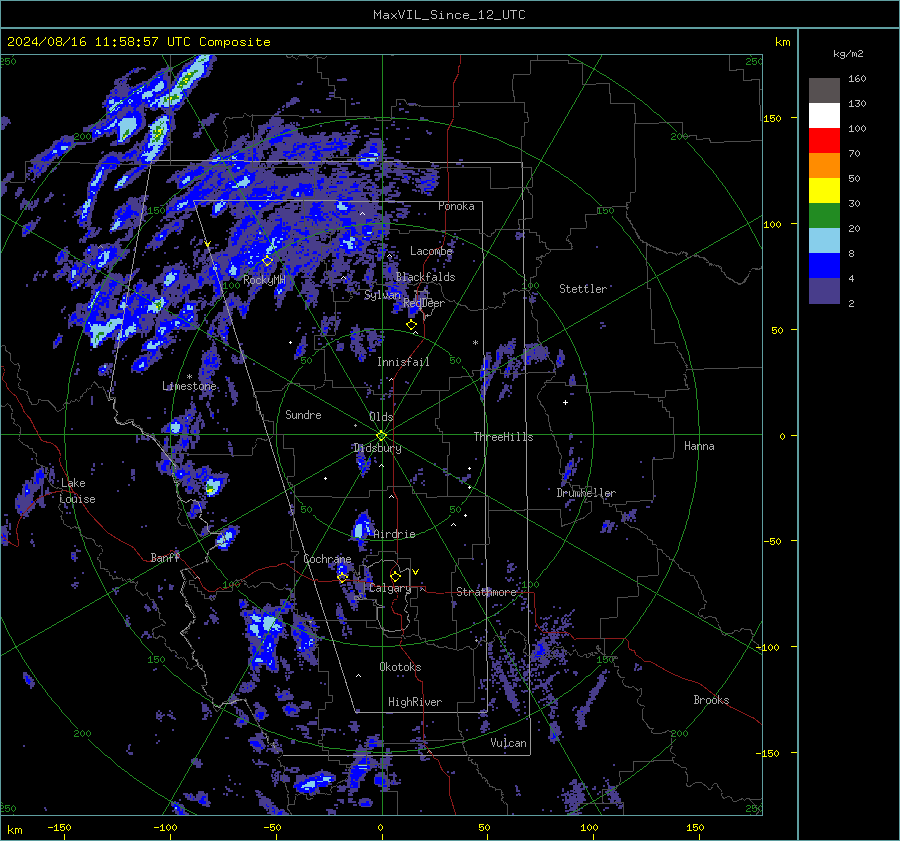Image resolution: width=900 pixels, height=841 pixels.
Task: Click the Limestone label
Action: (x=189, y=386)
